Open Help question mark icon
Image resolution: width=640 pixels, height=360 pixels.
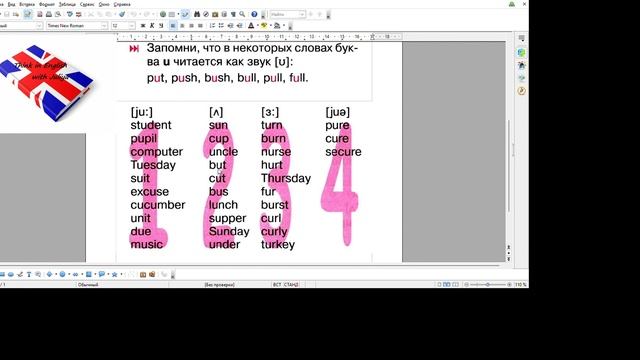(254, 14)
